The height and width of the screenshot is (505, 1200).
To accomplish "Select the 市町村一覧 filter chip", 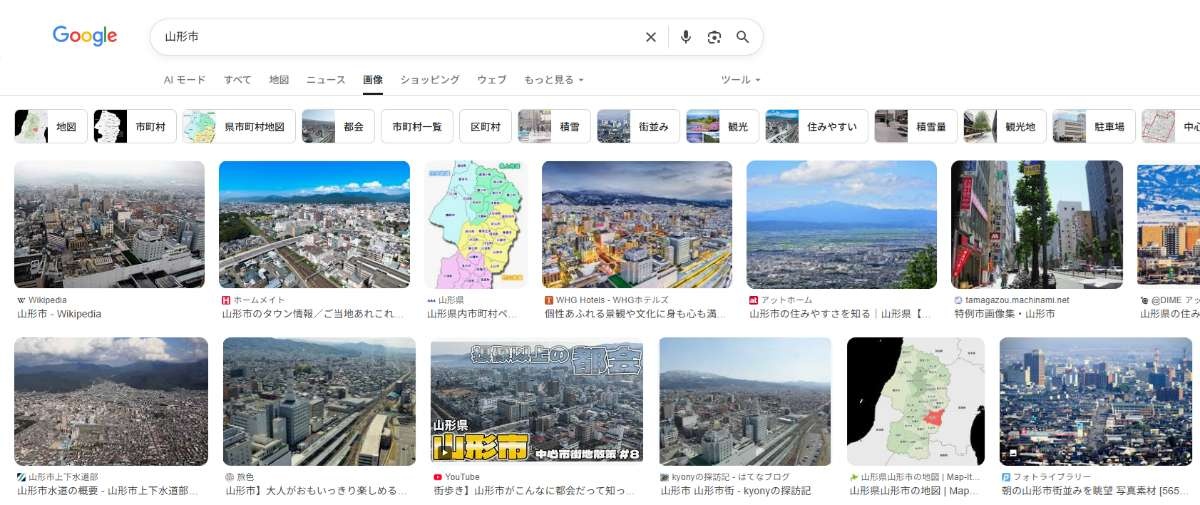I will (x=416, y=127).
